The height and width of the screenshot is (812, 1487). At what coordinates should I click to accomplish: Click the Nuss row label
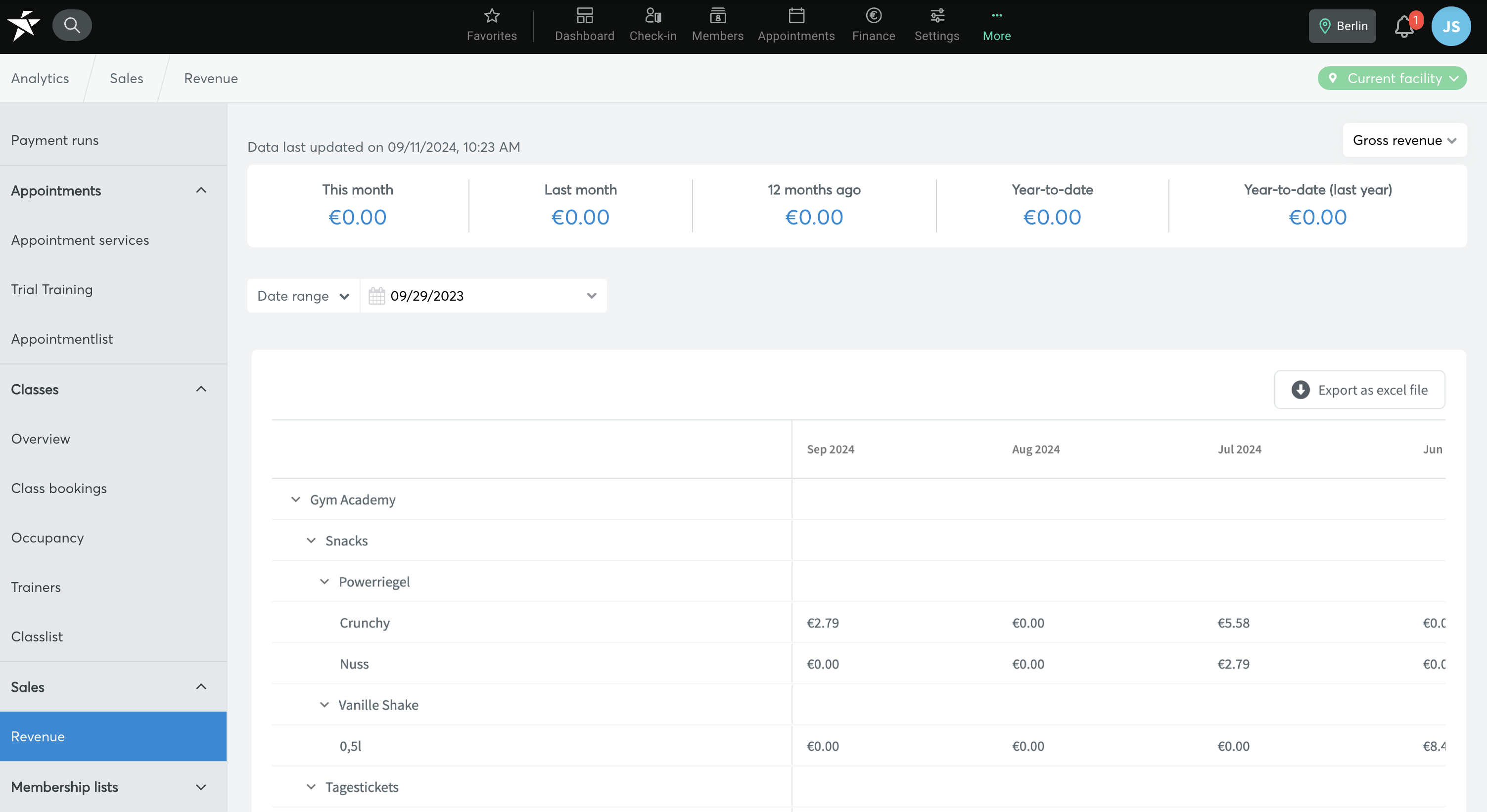pos(354,664)
